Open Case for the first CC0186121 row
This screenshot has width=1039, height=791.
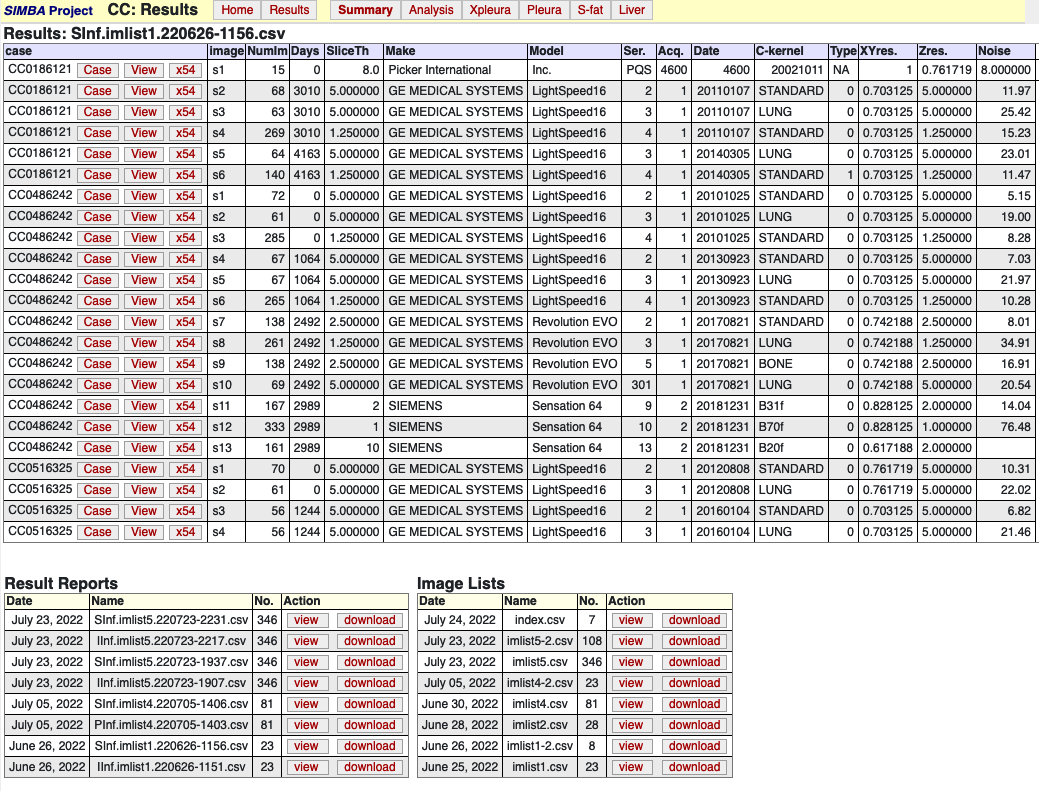click(97, 70)
